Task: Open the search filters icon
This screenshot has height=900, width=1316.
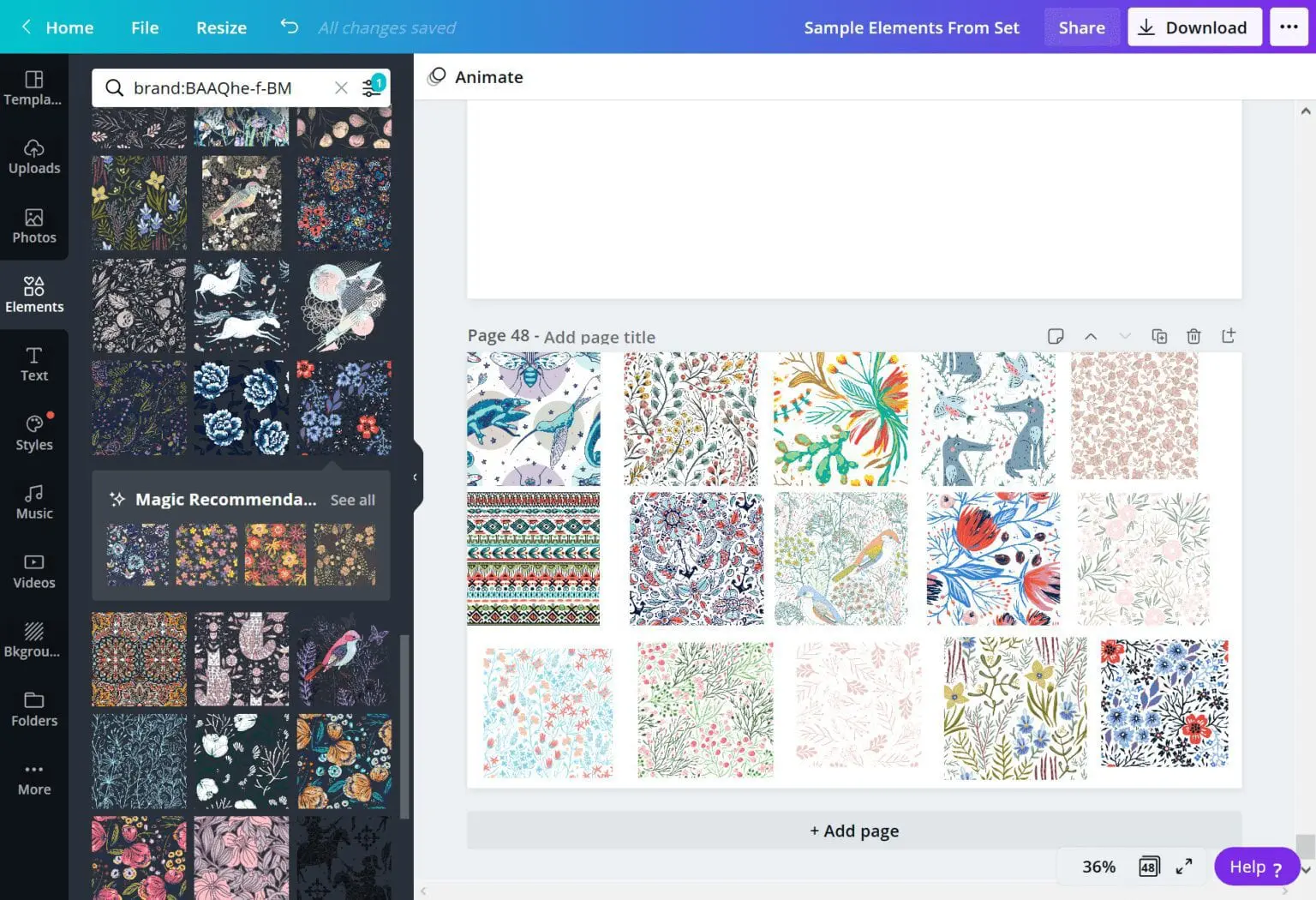Action: tap(372, 87)
